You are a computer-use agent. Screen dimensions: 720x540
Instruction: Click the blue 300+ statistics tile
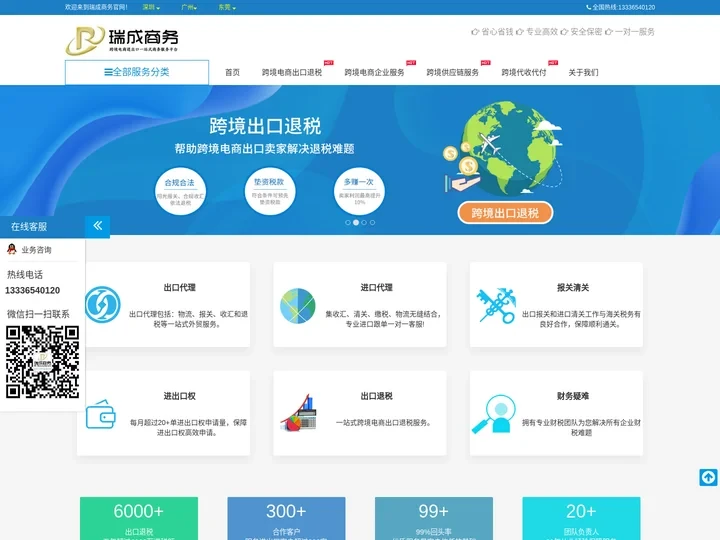click(286, 518)
